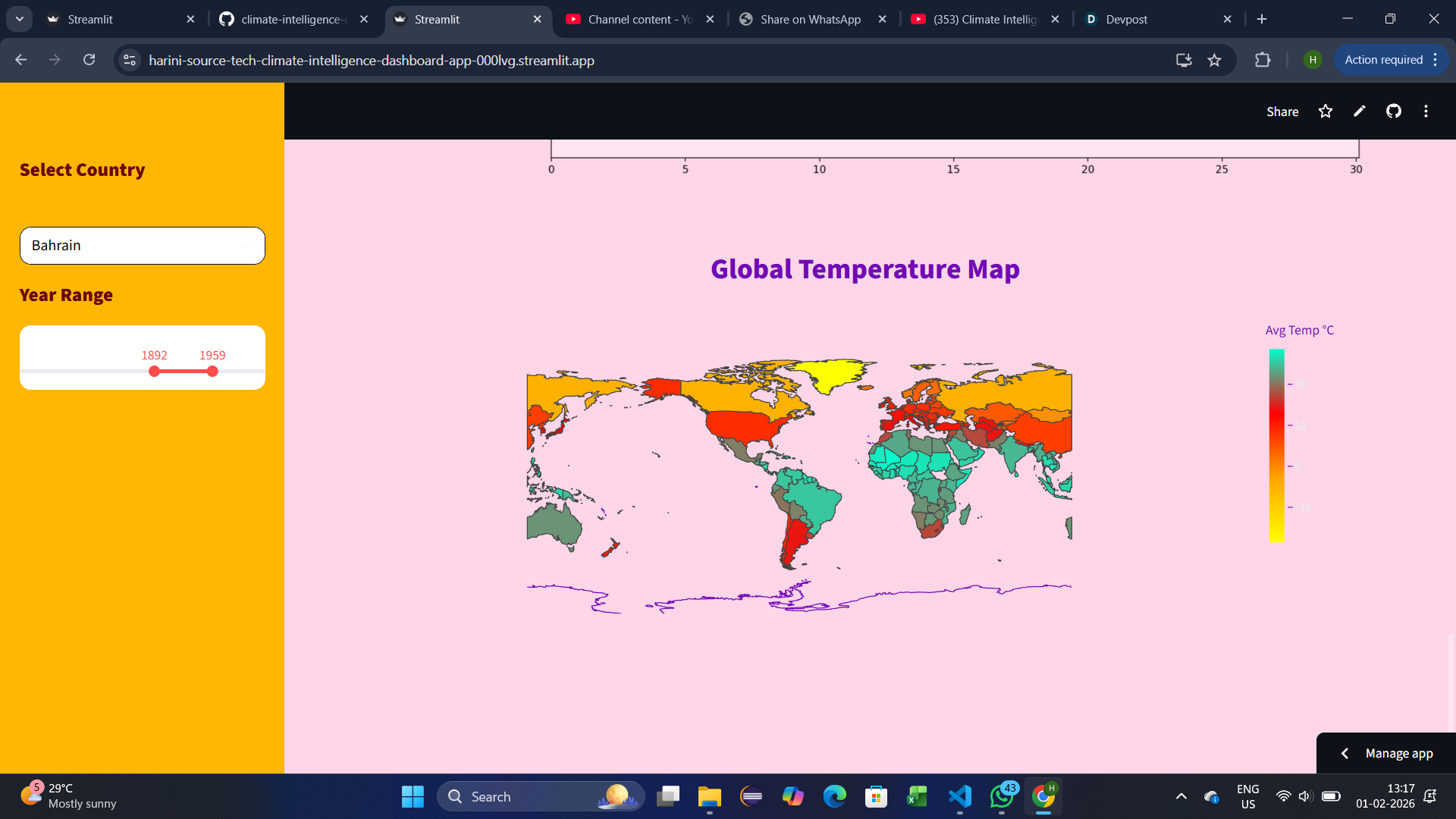Bookmark this page with star icon
1456x819 pixels.
[1215, 60]
